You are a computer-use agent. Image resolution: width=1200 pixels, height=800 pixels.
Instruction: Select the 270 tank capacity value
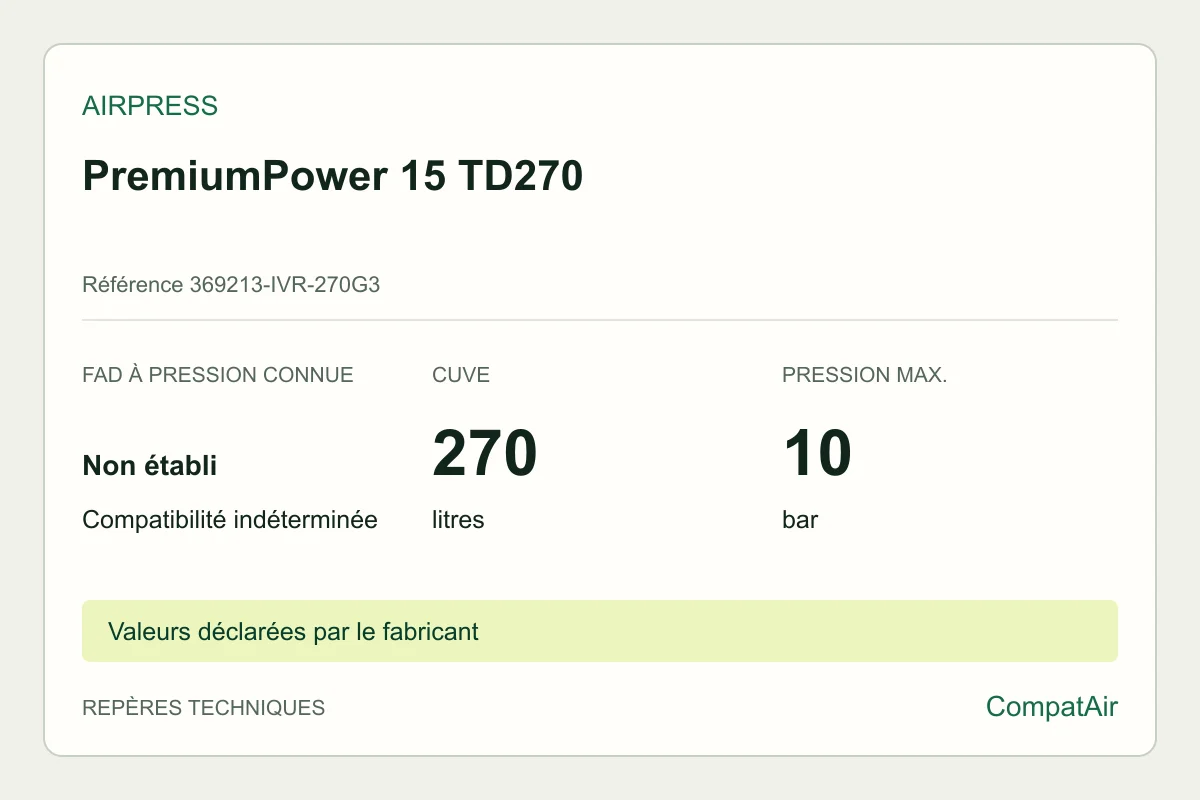(485, 453)
